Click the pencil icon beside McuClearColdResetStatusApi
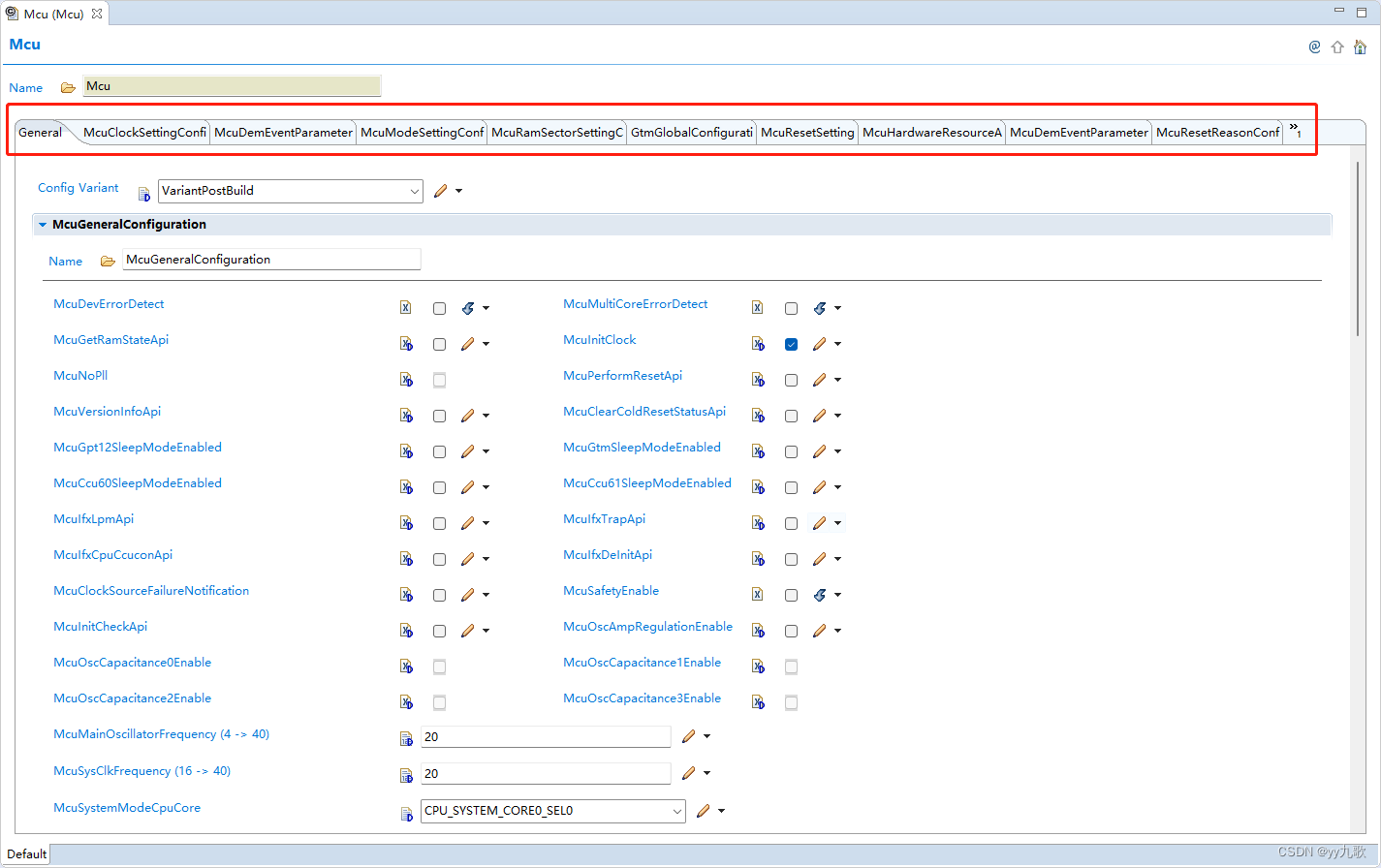 coord(819,416)
